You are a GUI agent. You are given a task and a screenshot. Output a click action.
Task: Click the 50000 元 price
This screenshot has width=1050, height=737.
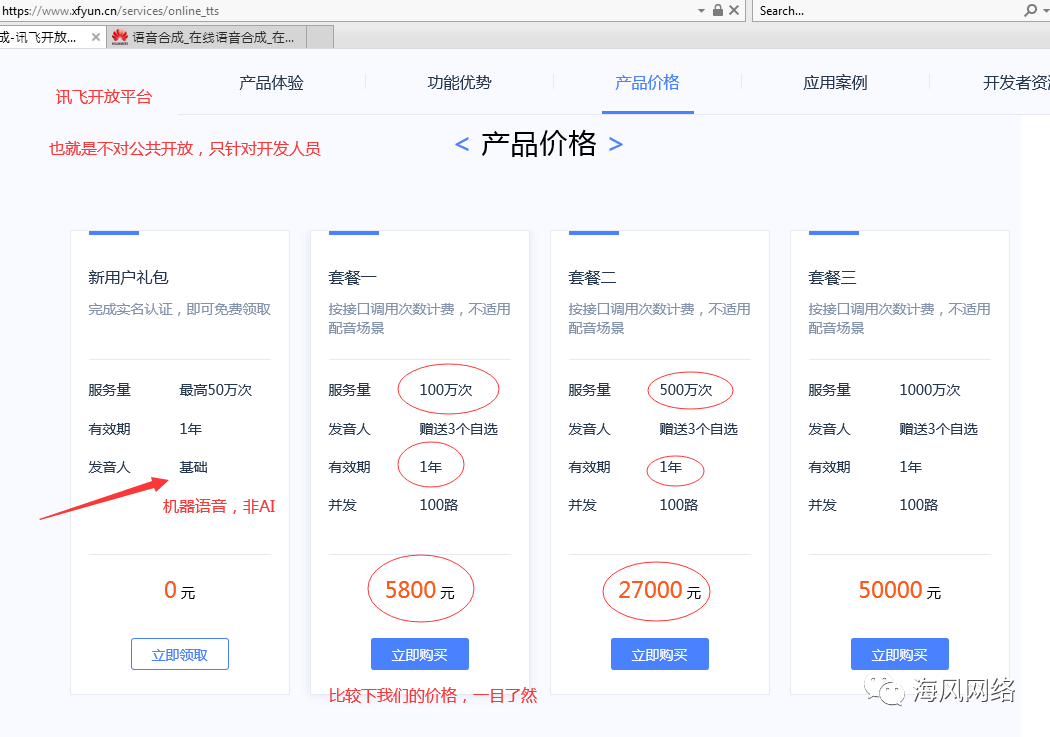[x=899, y=590]
